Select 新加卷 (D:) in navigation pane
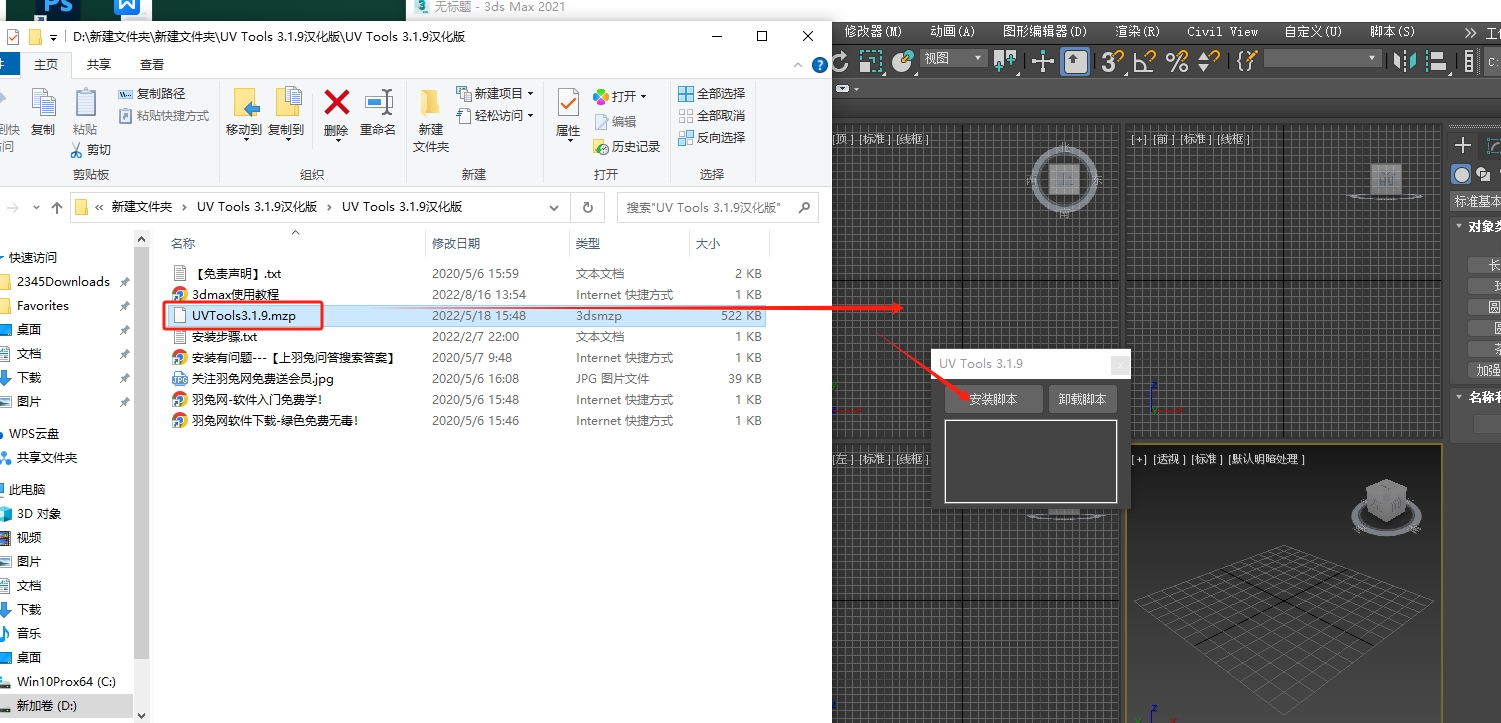The height and width of the screenshot is (723, 1501). (x=67, y=706)
